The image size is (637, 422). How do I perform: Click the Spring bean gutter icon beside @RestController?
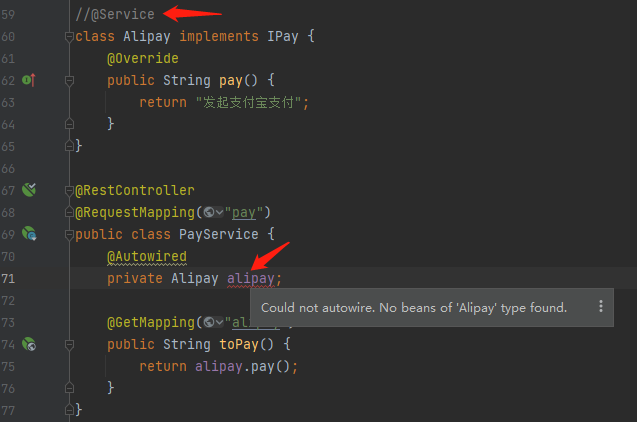click(x=29, y=189)
